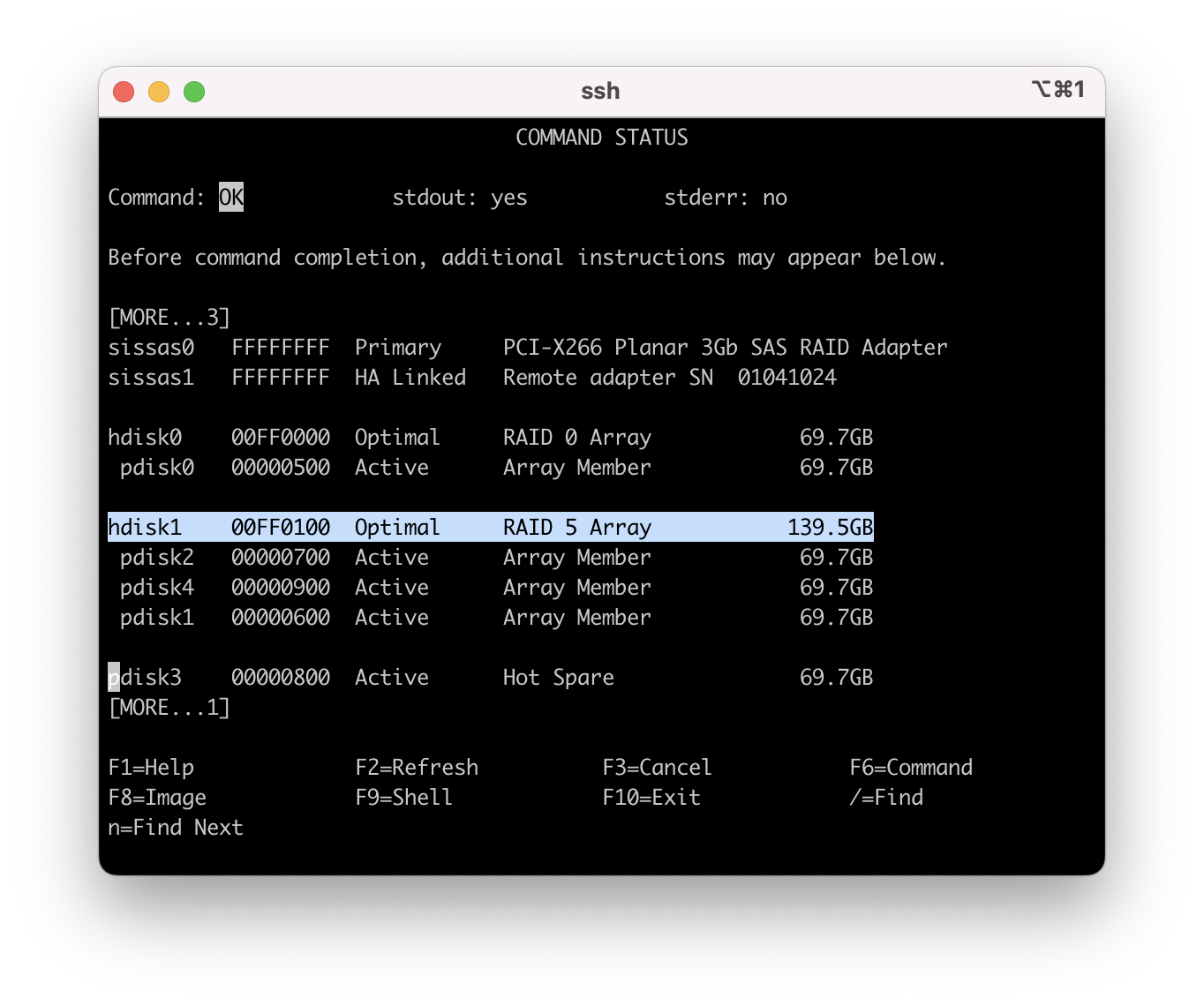
Task: Click the Hot Spare description
Action: 559,678
